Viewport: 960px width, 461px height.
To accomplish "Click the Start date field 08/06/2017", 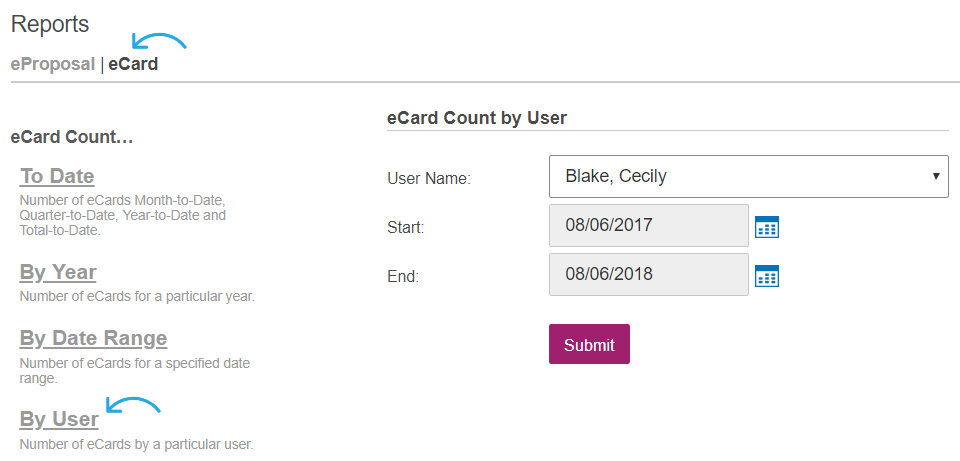I will click(649, 226).
